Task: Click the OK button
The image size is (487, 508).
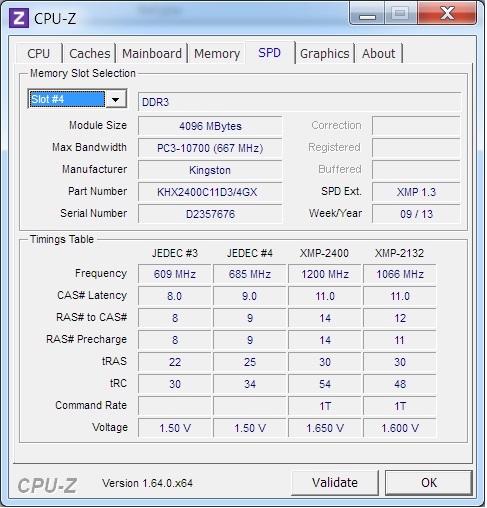Action: (x=429, y=483)
